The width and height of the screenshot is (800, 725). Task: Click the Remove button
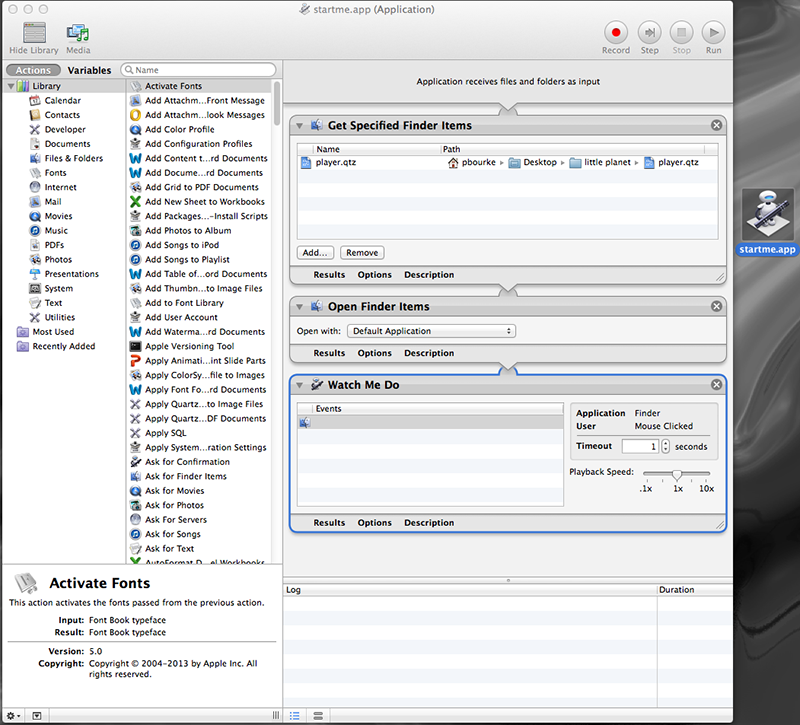[x=361, y=253]
